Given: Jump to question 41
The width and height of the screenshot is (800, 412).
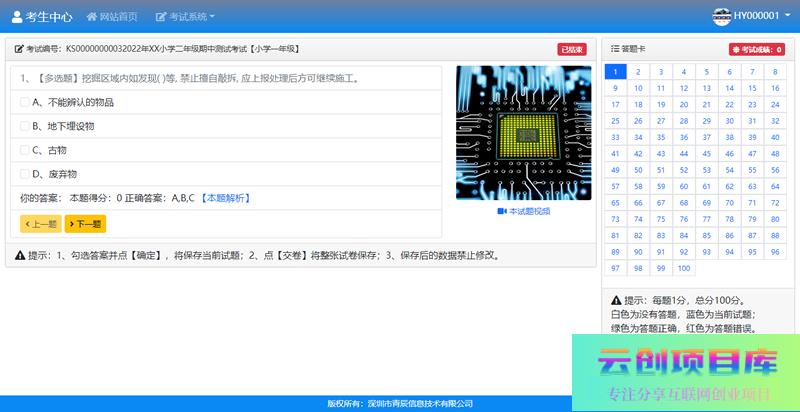Looking at the screenshot, I should [x=615, y=153].
